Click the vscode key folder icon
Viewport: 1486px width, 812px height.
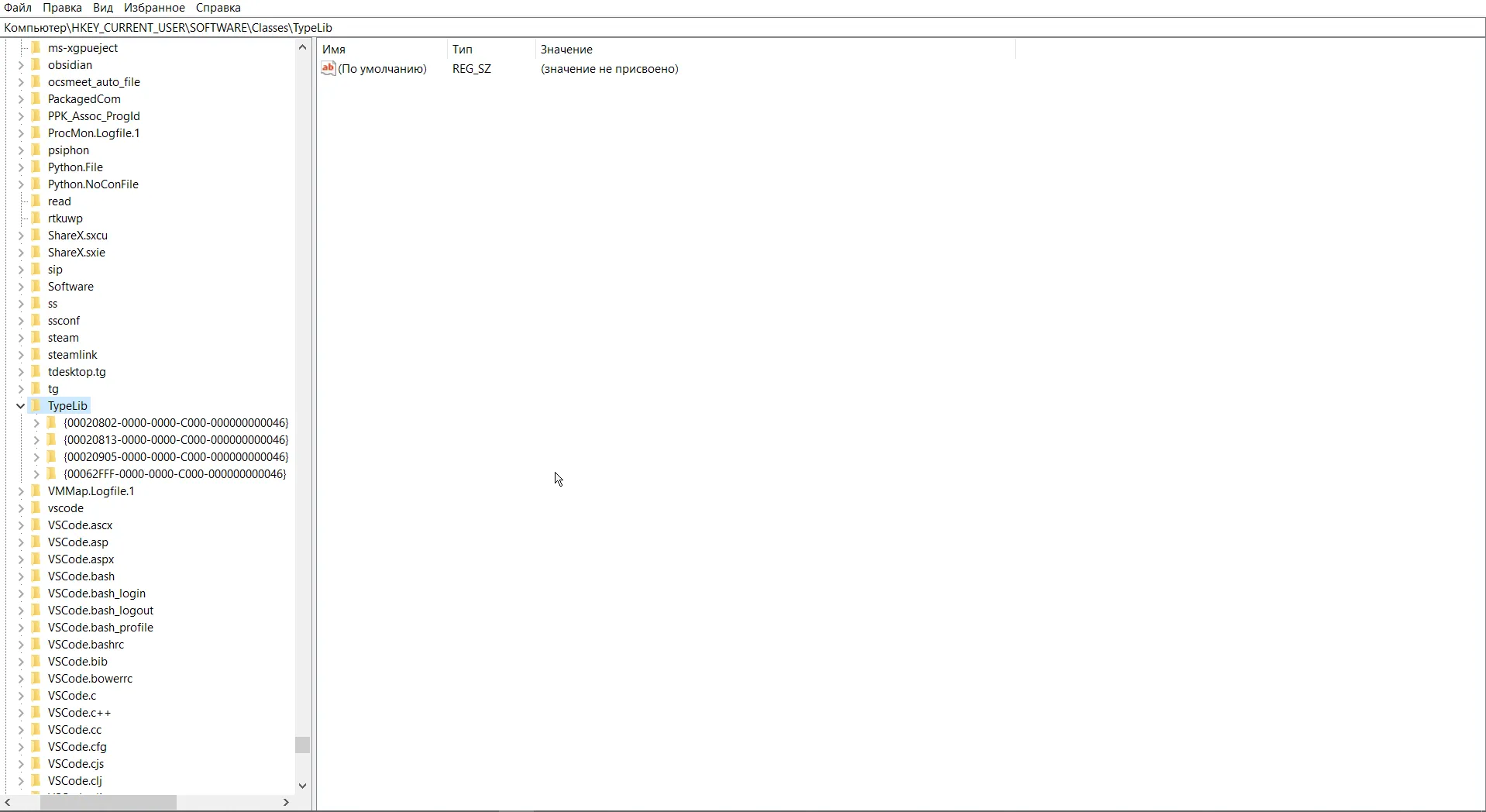pyautogui.click(x=36, y=508)
